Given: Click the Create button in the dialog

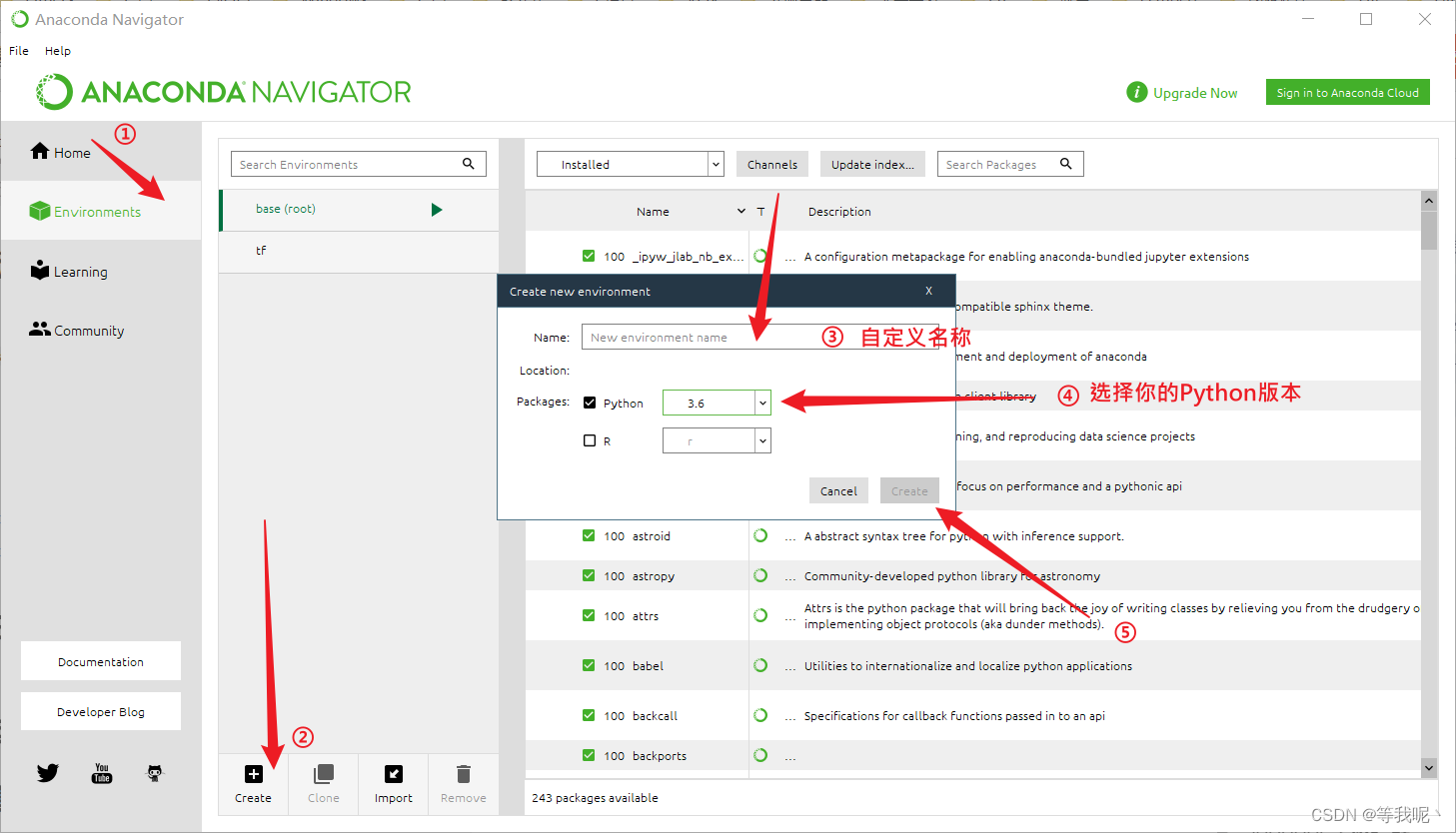Looking at the screenshot, I should (x=909, y=490).
